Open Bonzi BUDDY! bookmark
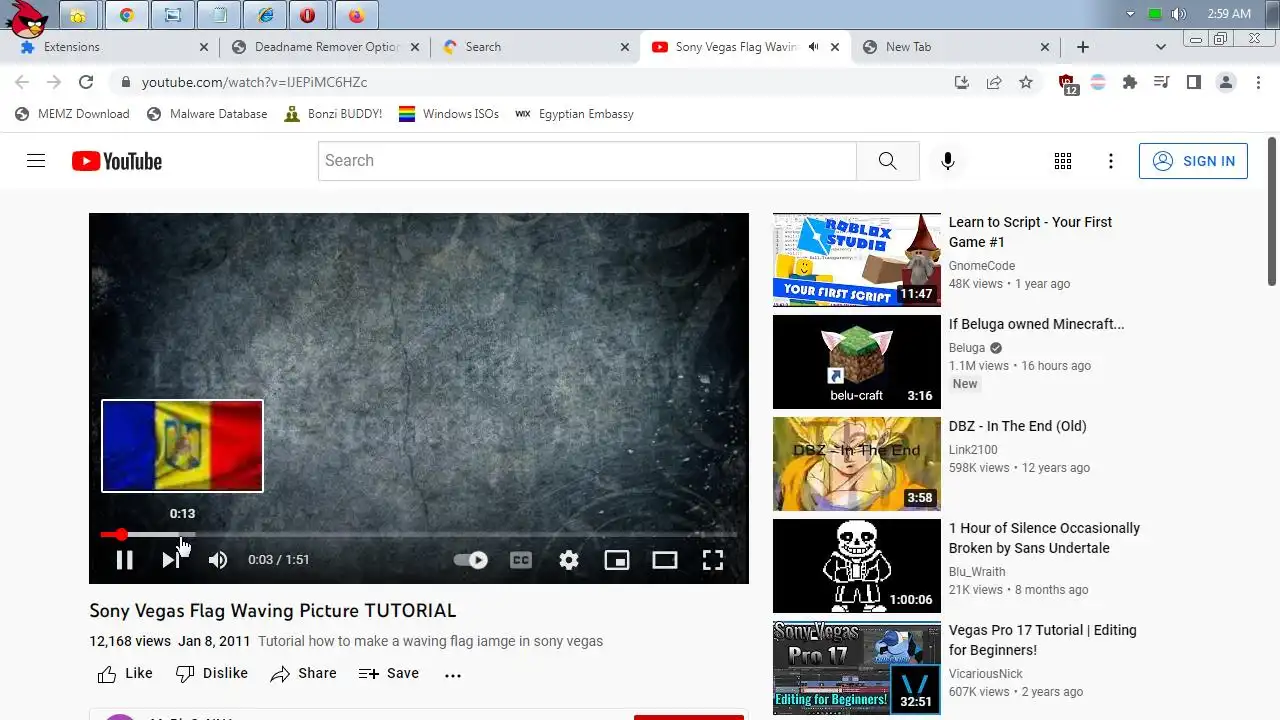Screen dimensions: 1280x720 tap(333, 114)
